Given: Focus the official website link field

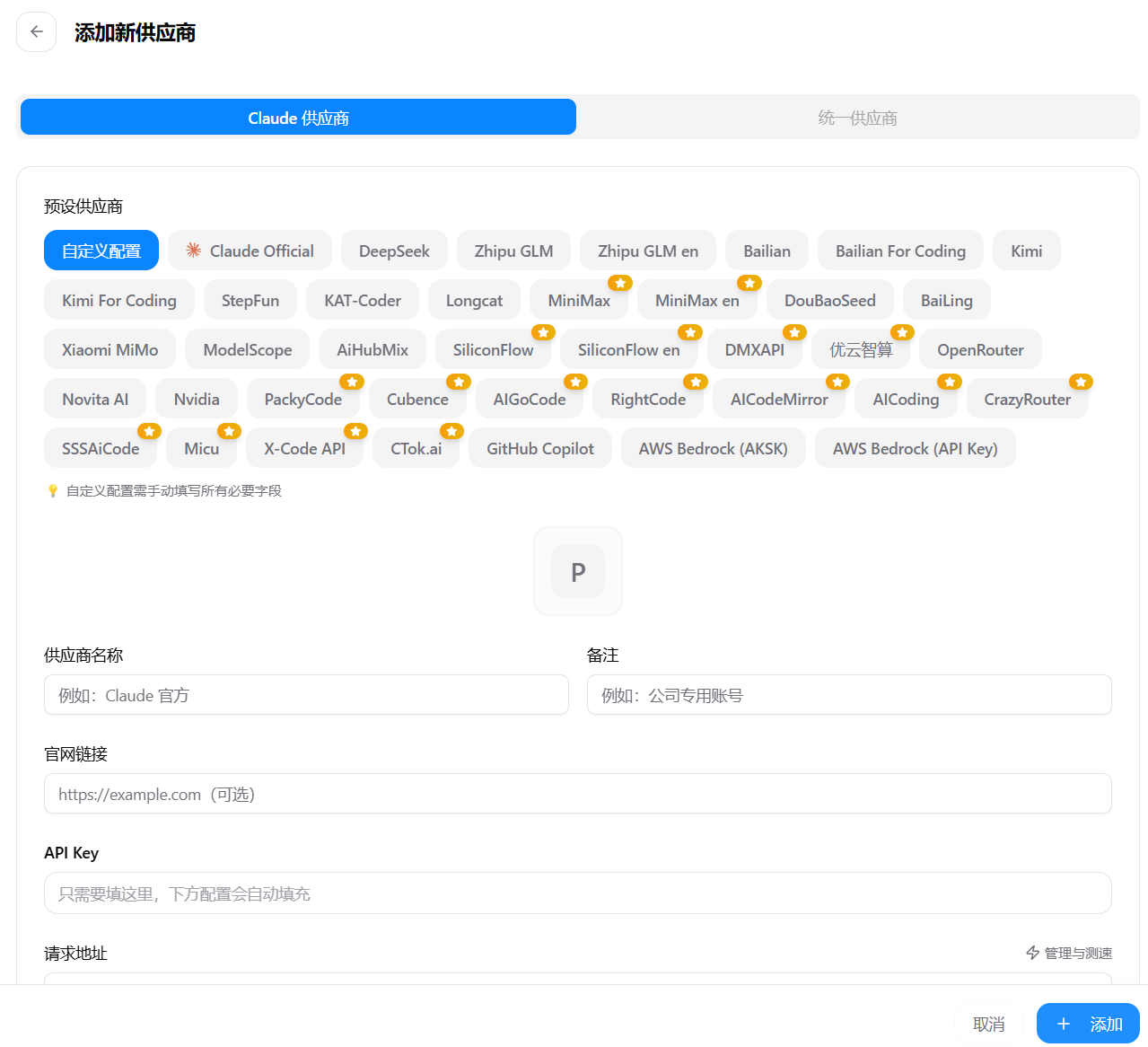Looking at the screenshot, I should coord(577,794).
